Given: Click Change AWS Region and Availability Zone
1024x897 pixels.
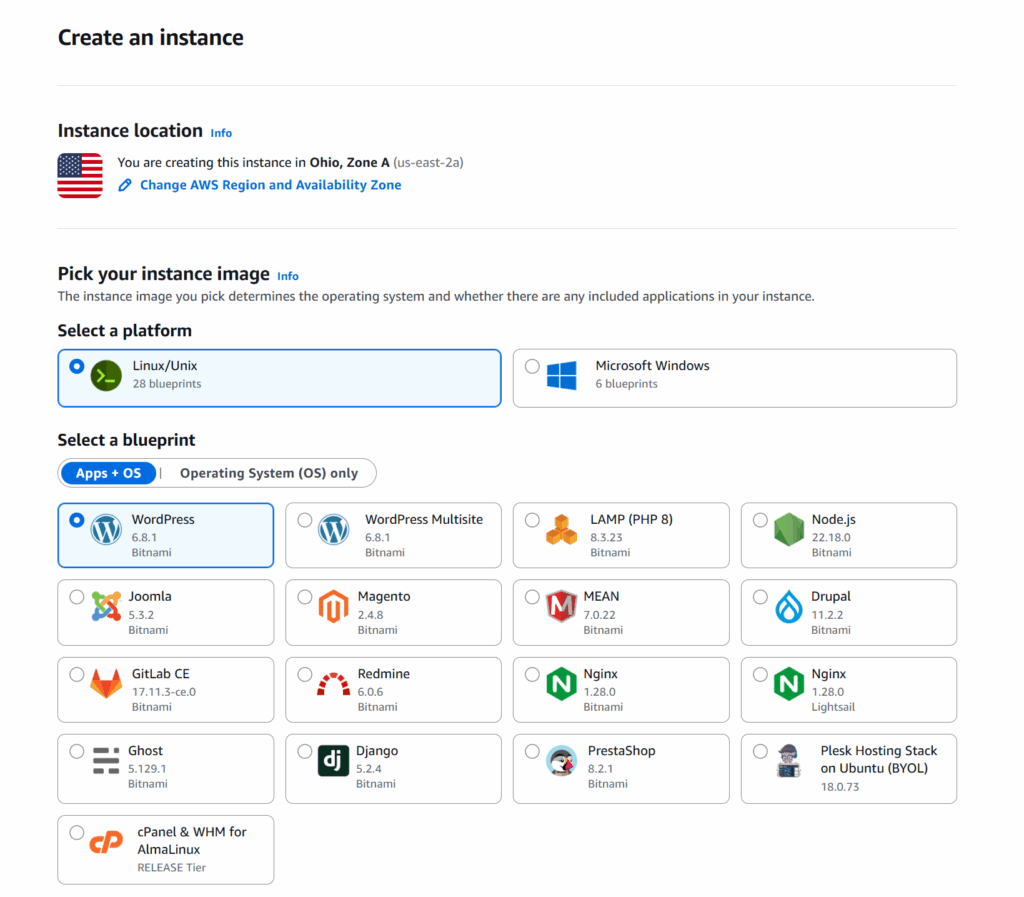Looking at the screenshot, I should click(270, 185).
